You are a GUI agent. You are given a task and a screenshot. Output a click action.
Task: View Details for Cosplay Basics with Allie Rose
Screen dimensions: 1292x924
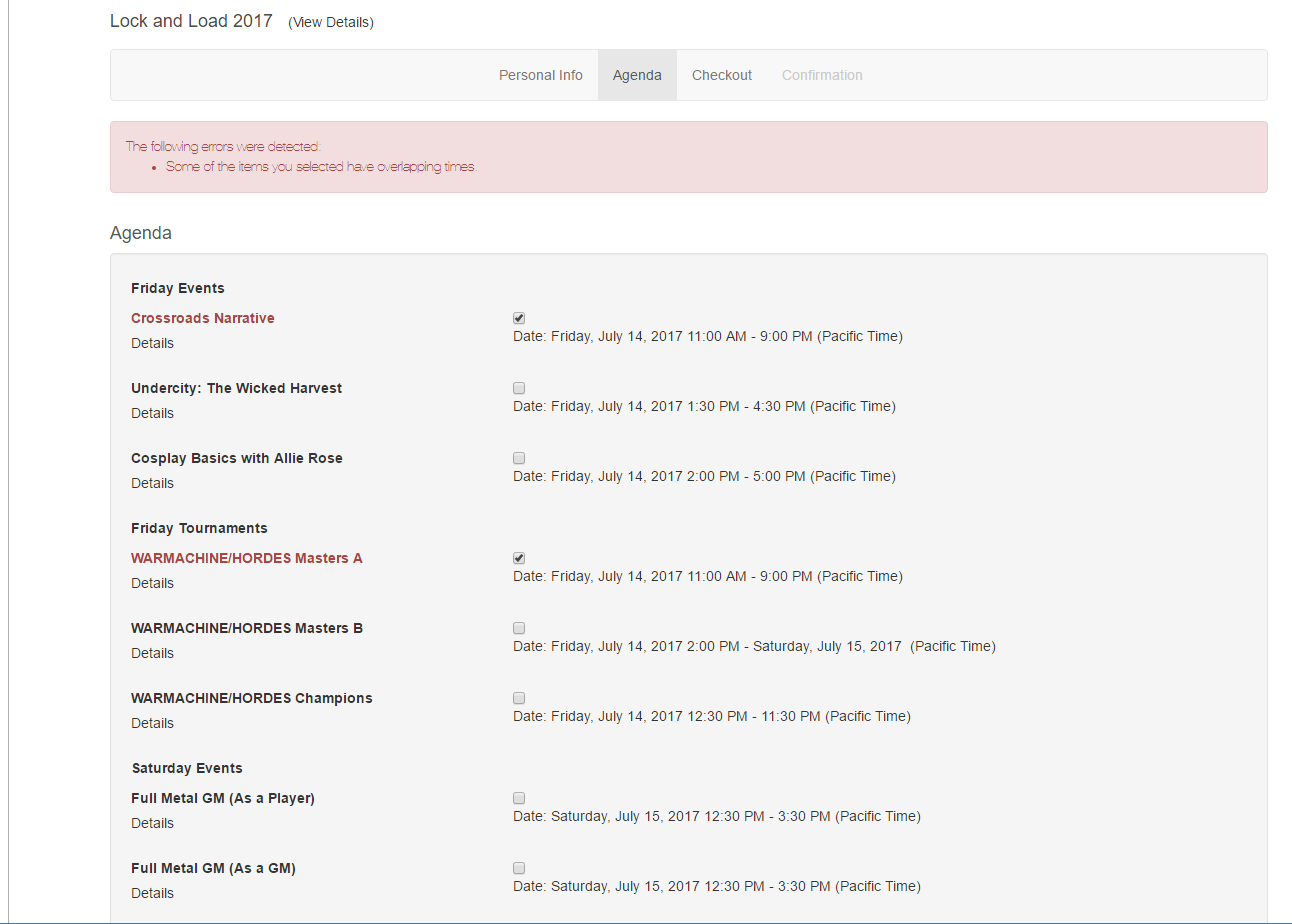pos(152,483)
